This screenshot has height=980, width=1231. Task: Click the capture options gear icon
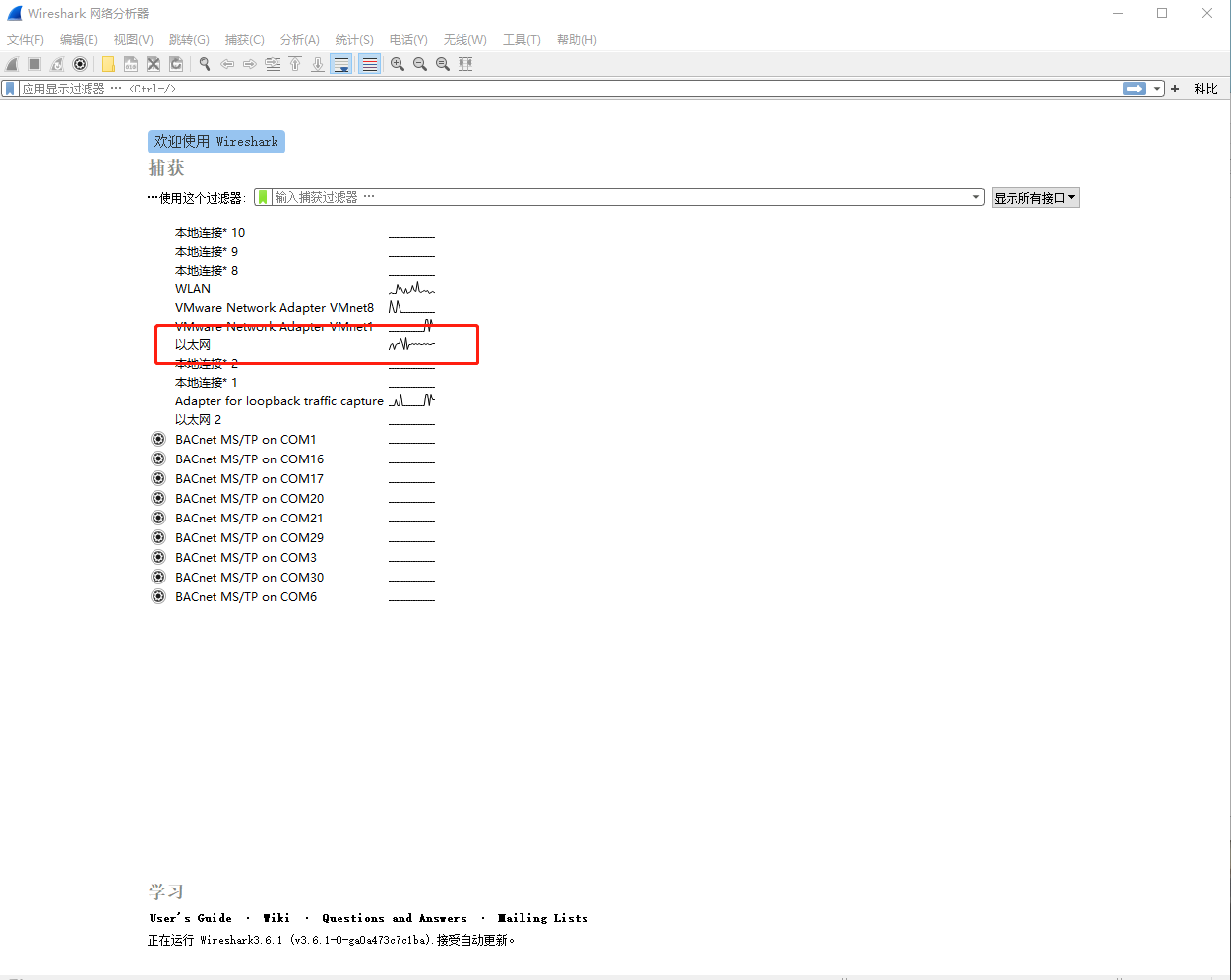point(80,64)
